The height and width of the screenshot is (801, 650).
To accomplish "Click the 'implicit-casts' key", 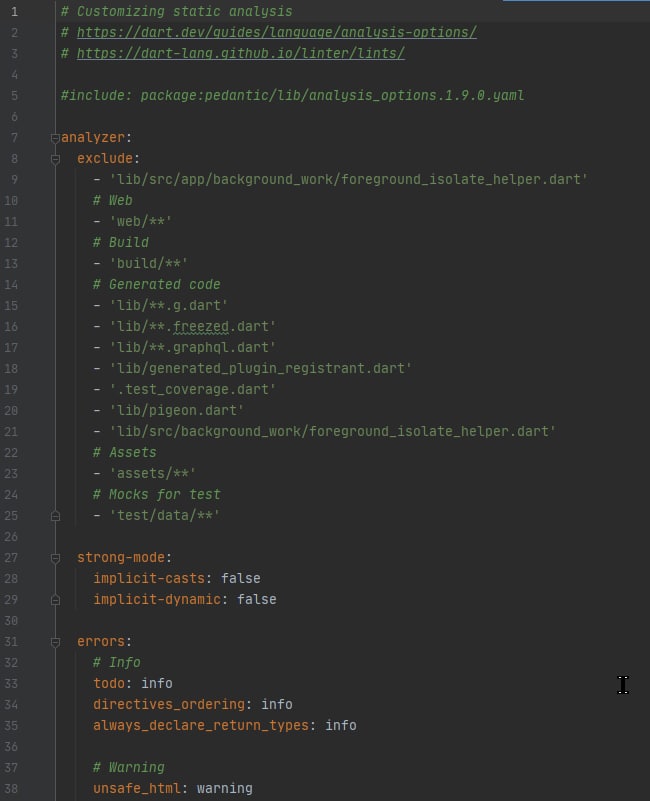I will coord(149,578).
